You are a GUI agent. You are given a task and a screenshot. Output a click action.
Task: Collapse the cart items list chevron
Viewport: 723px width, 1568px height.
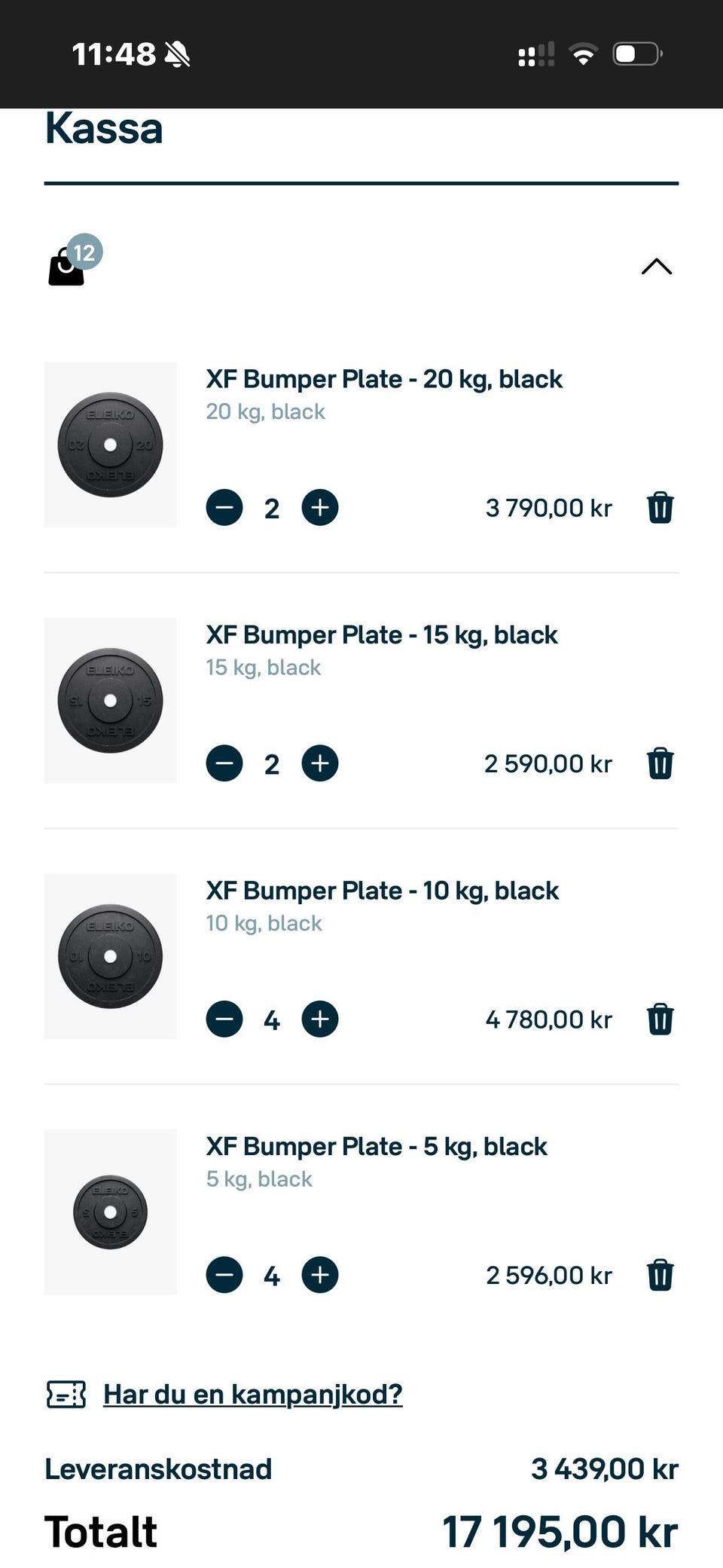656,267
